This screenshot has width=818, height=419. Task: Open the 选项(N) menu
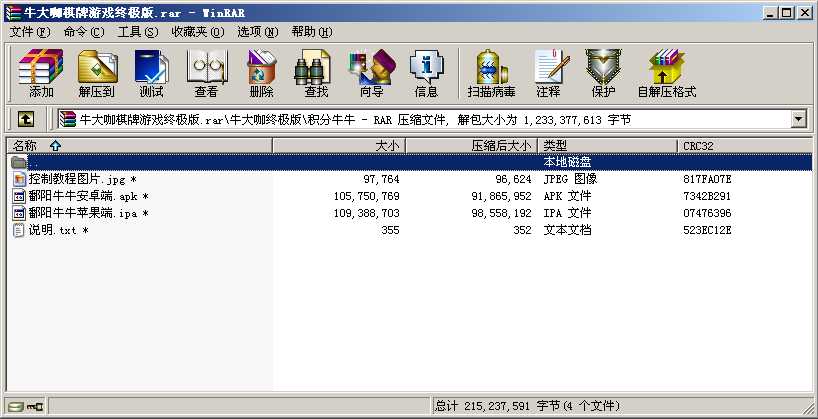(x=258, y=32)
